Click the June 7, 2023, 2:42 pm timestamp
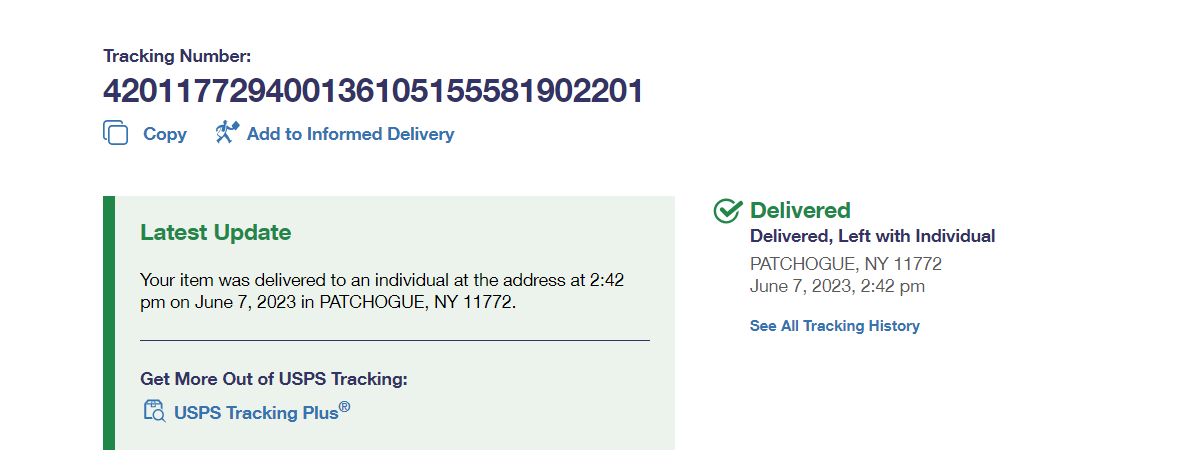The height and width of the screenshot is (466, 1185). [x=837, y=286]
